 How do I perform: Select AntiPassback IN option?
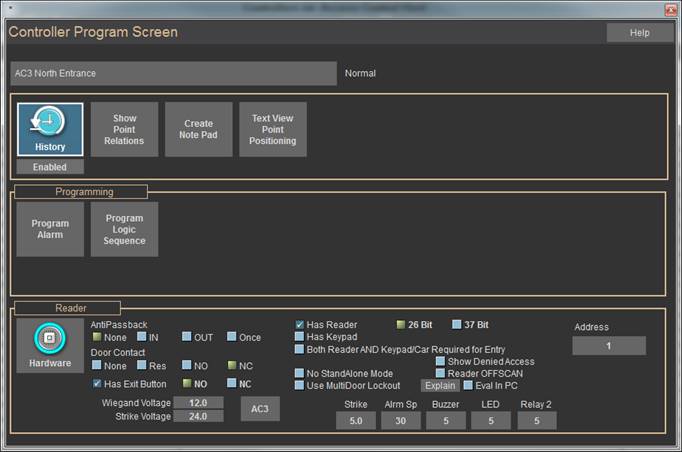tap(142, 337)
